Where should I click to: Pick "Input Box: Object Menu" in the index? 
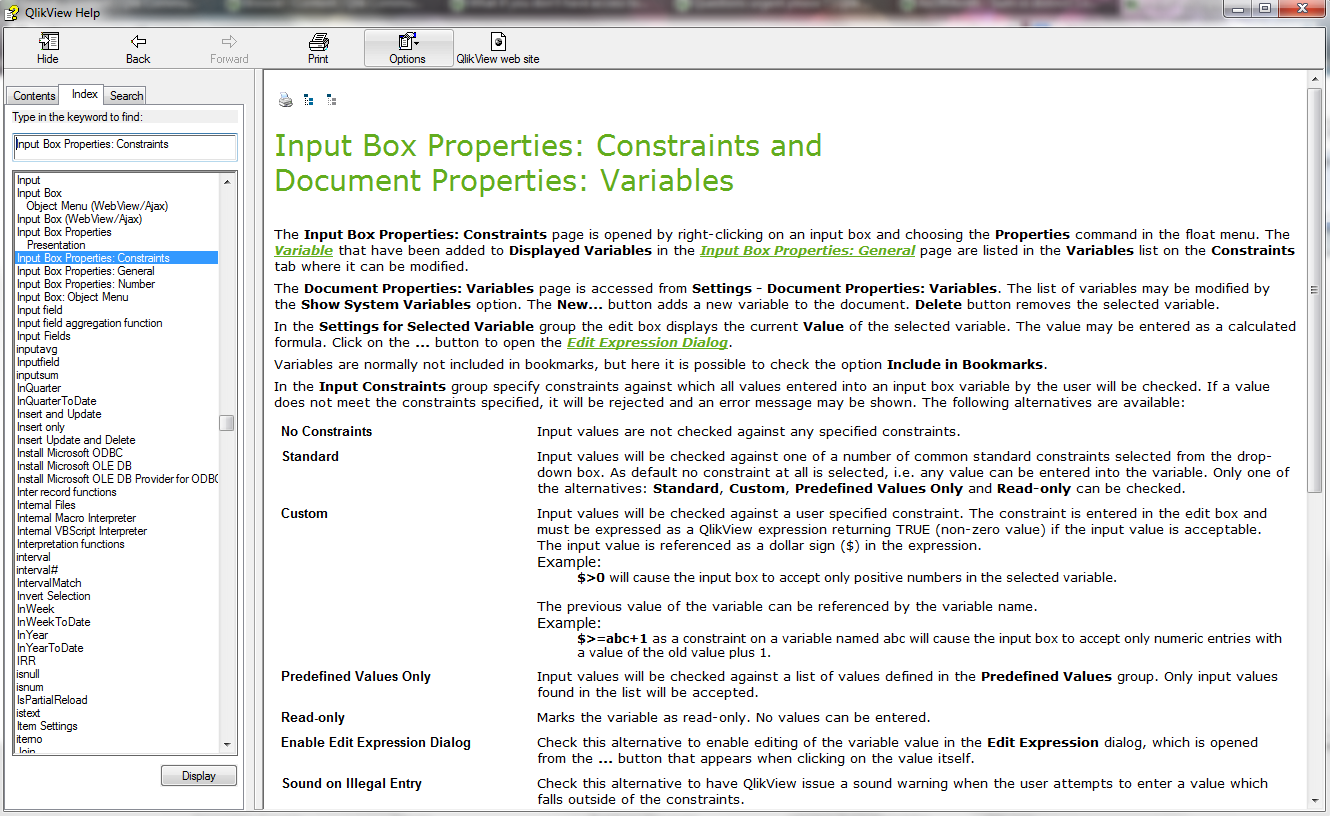pos(72,297)
